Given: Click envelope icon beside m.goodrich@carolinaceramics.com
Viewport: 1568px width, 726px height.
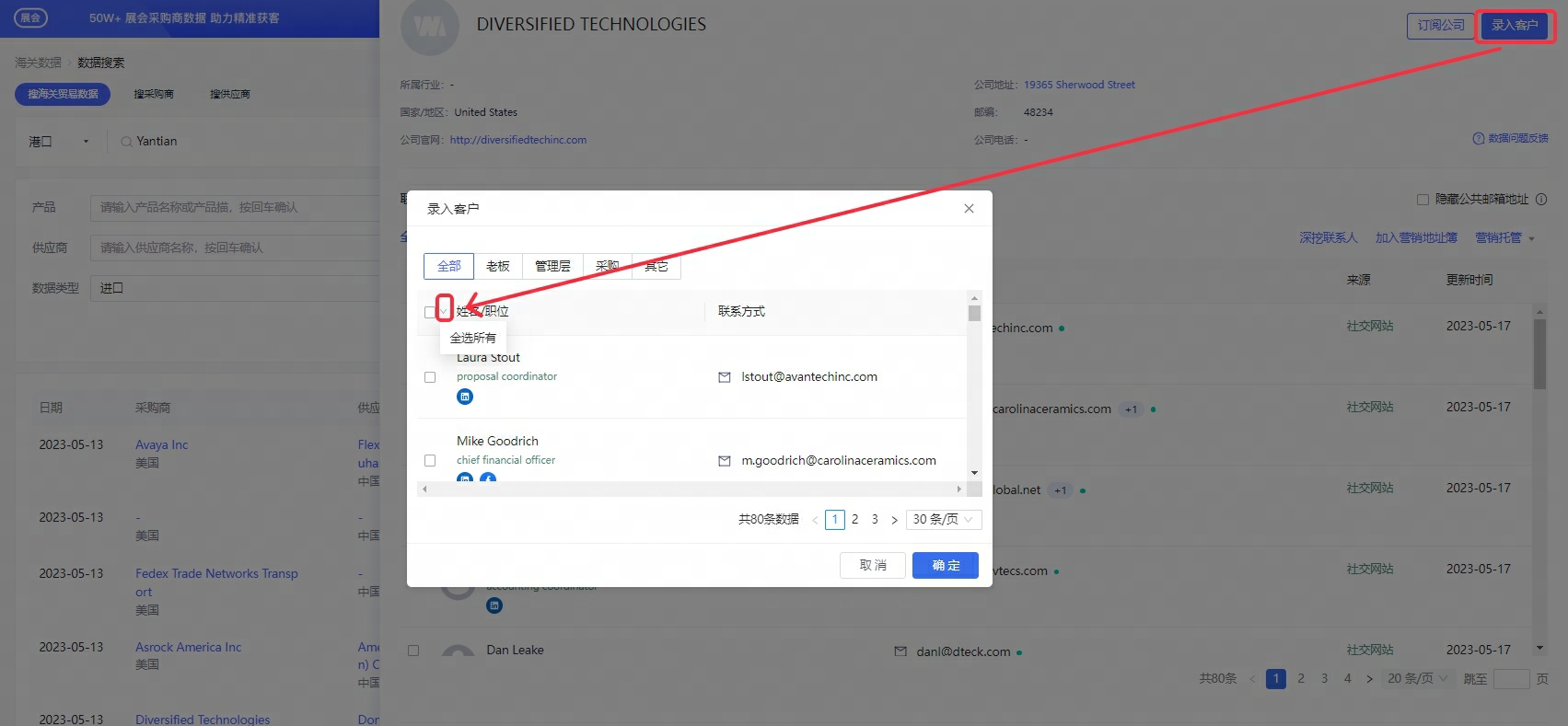Looking at the screenshot, I should (x=725, y=461).
